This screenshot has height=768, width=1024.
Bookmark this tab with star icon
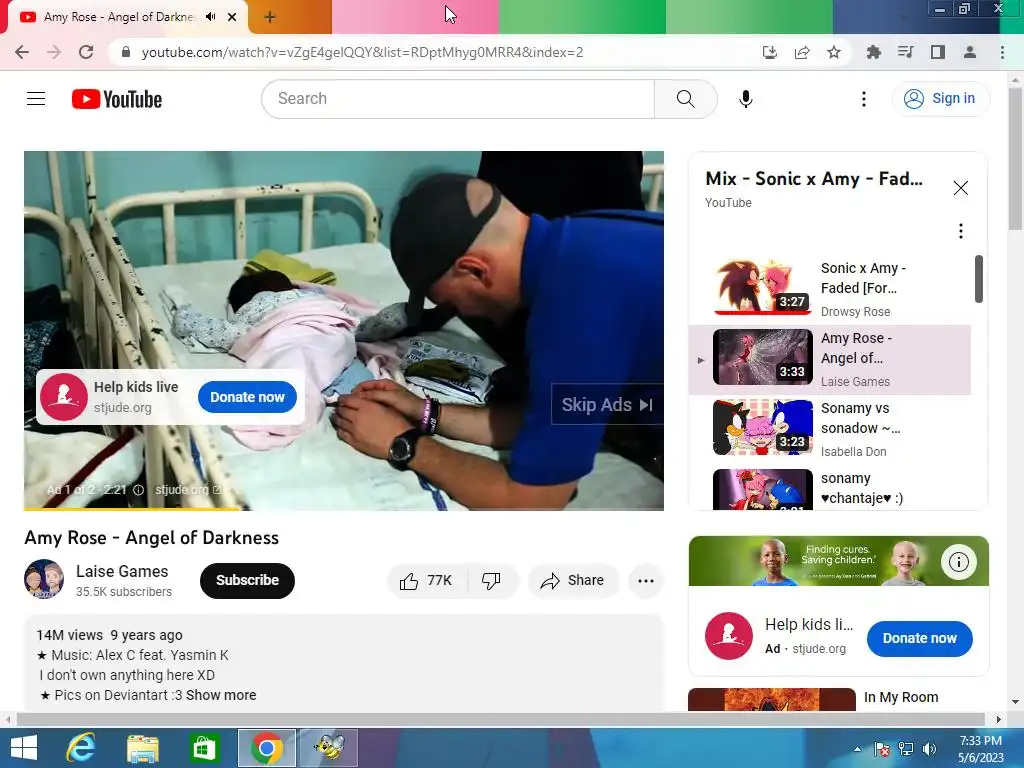point(834,52)
